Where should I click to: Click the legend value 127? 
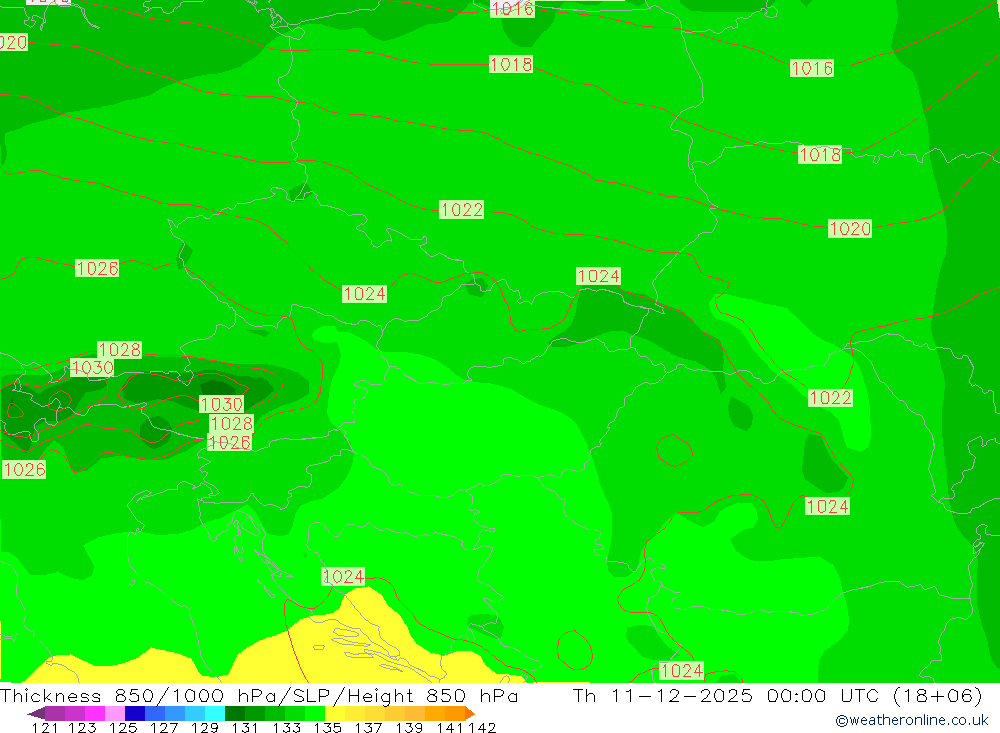coord(164,727)
